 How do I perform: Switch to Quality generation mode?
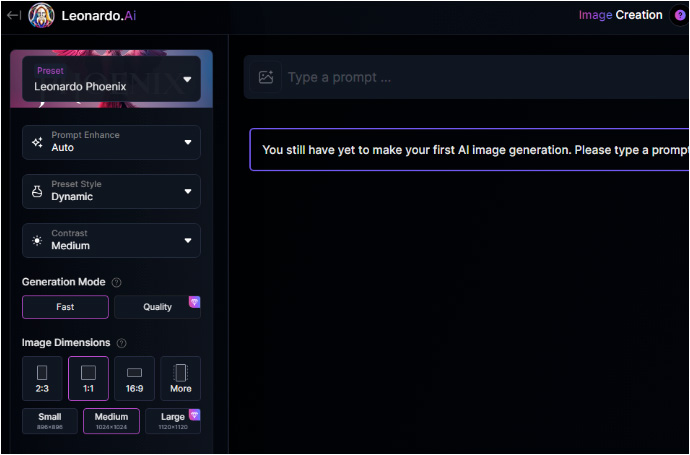[157, 307]
